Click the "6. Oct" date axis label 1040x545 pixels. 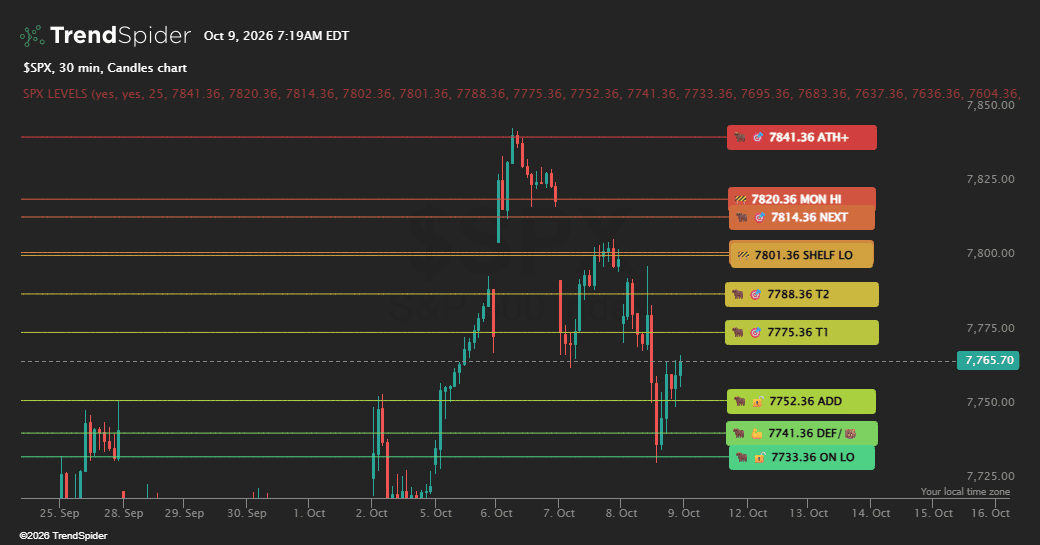coord(496,513)
